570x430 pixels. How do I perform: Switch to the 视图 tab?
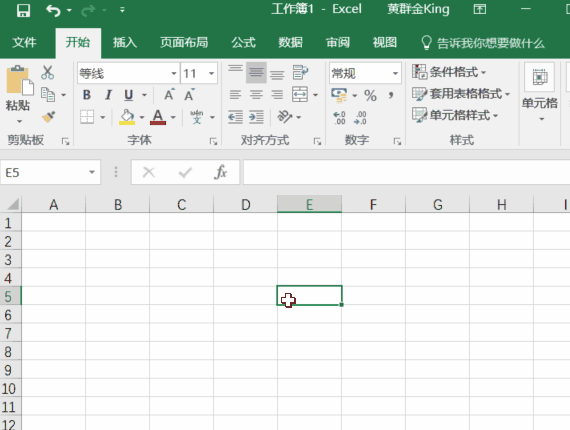(x=385, y=43)
